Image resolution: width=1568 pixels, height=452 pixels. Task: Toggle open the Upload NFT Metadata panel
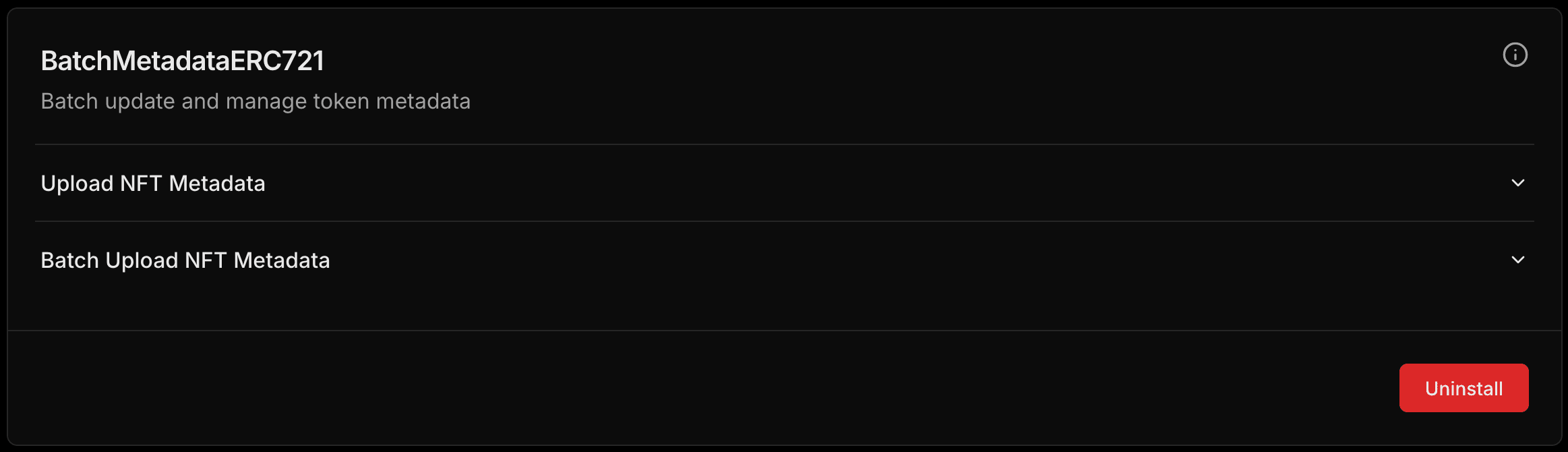tap(783, 183)
